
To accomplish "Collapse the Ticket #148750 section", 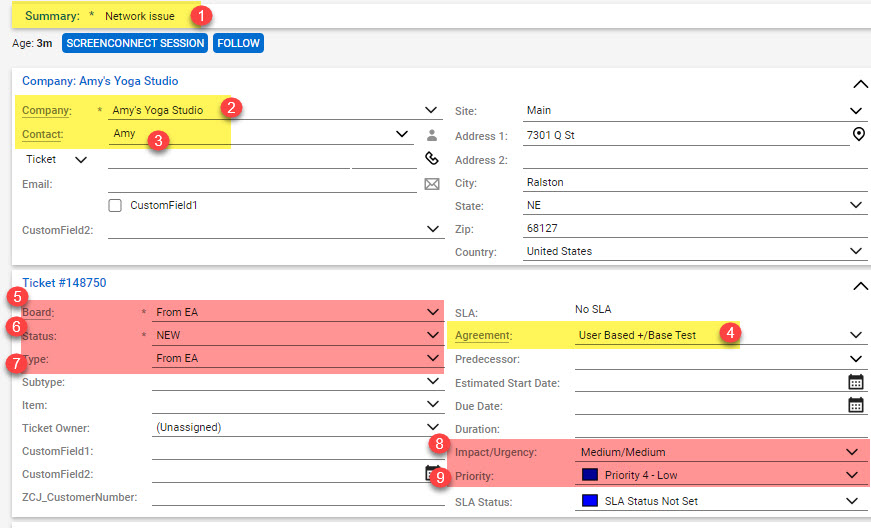I will point(857,287).
